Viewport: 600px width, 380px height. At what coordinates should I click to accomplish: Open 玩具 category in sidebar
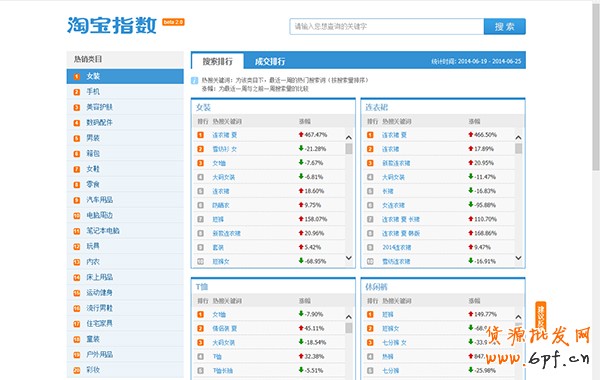[x=125, y=246]
